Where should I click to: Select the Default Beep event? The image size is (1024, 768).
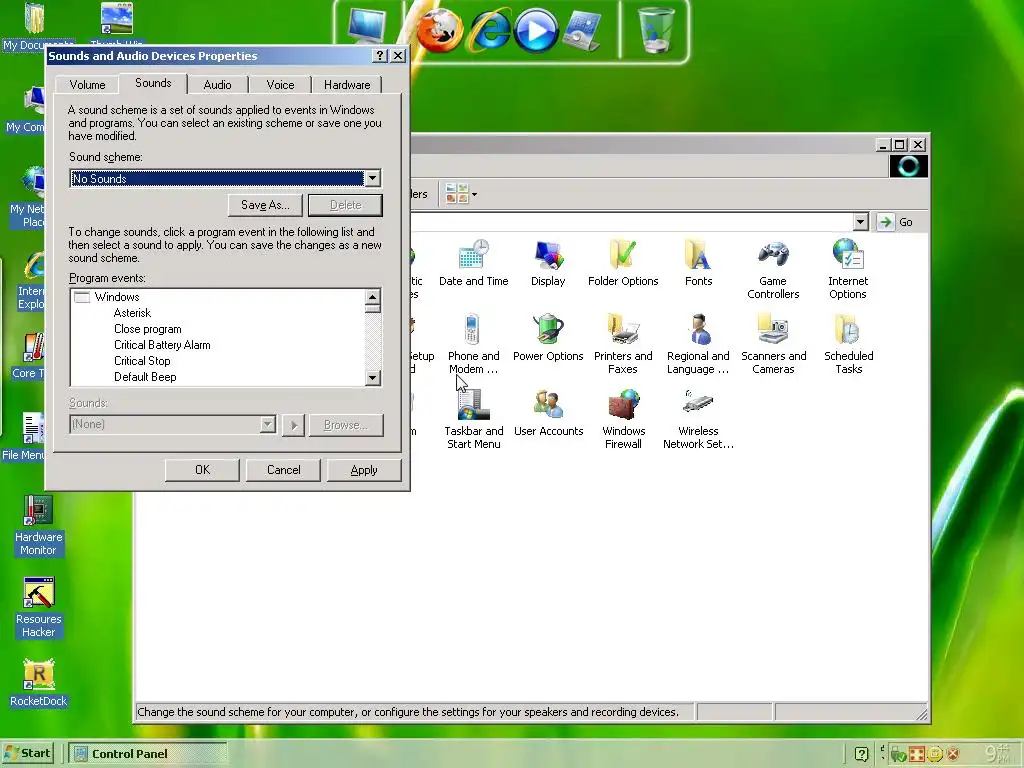click(145, 377)
